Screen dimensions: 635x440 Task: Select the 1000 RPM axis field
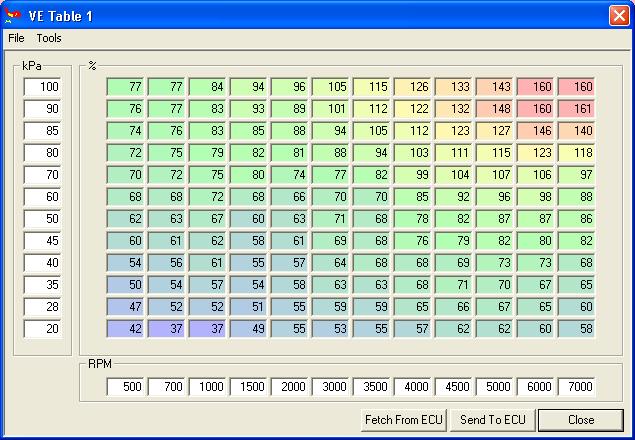pos(207,387)
